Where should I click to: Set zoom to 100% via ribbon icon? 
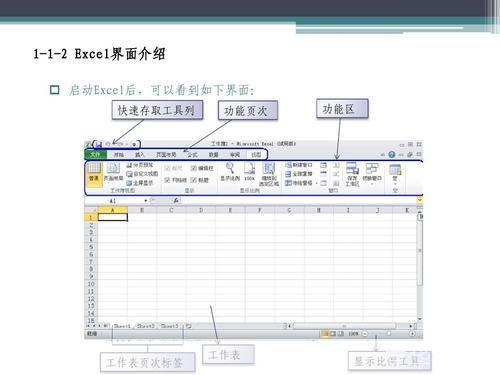click(249, 171)
